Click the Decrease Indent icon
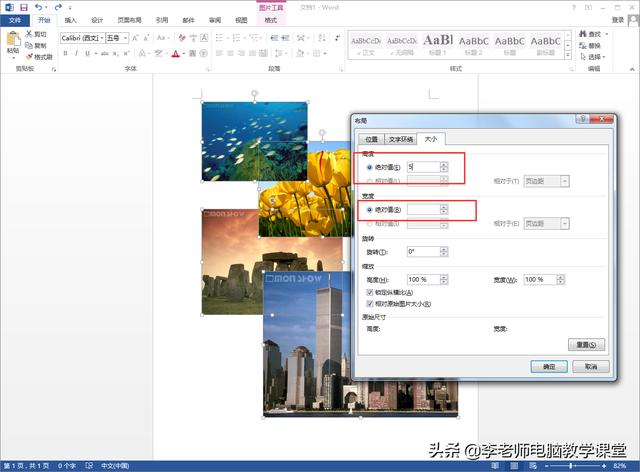 point(274,38)
